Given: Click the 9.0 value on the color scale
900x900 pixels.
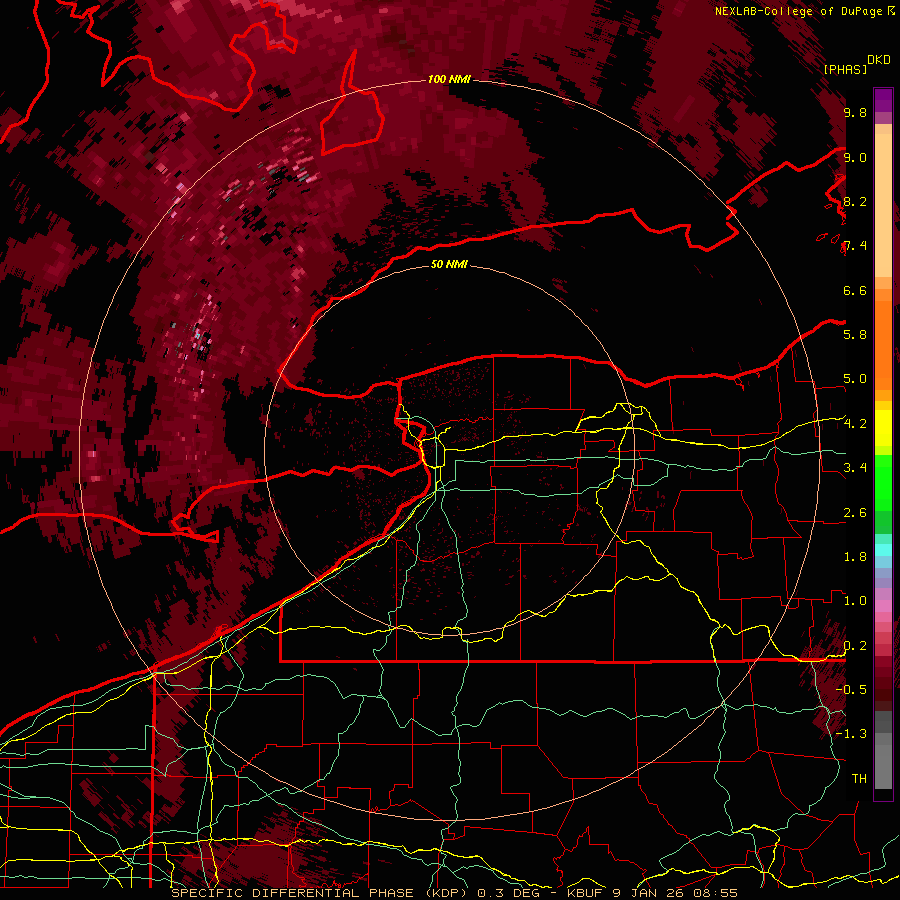Looking at the screenshot, I should tap(855, 158).
